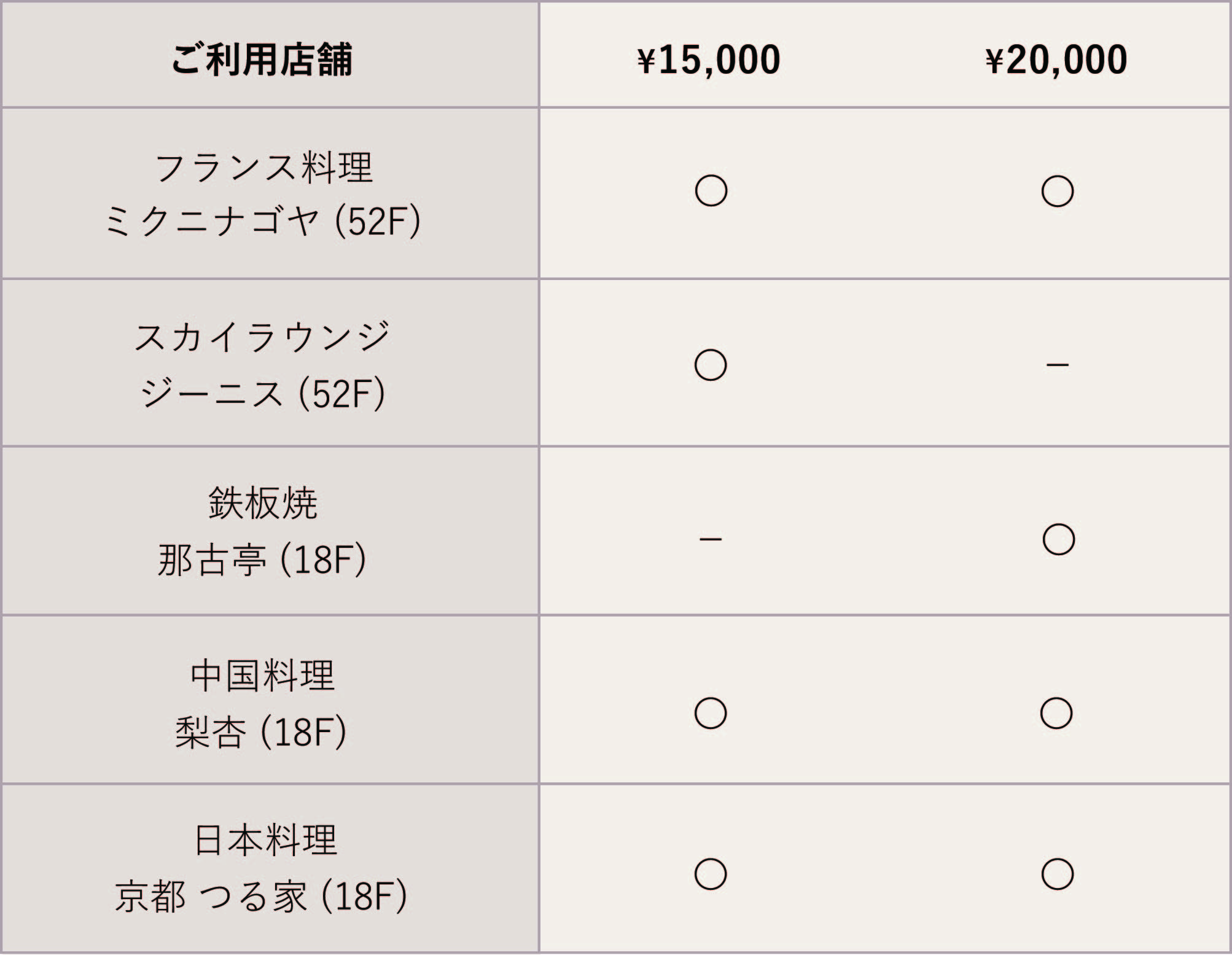Image resolution: width=1232 pixels, height=955 pixels.
Task: Click the ミクニナゴヤ (52F) text
Action: (262, 221)
